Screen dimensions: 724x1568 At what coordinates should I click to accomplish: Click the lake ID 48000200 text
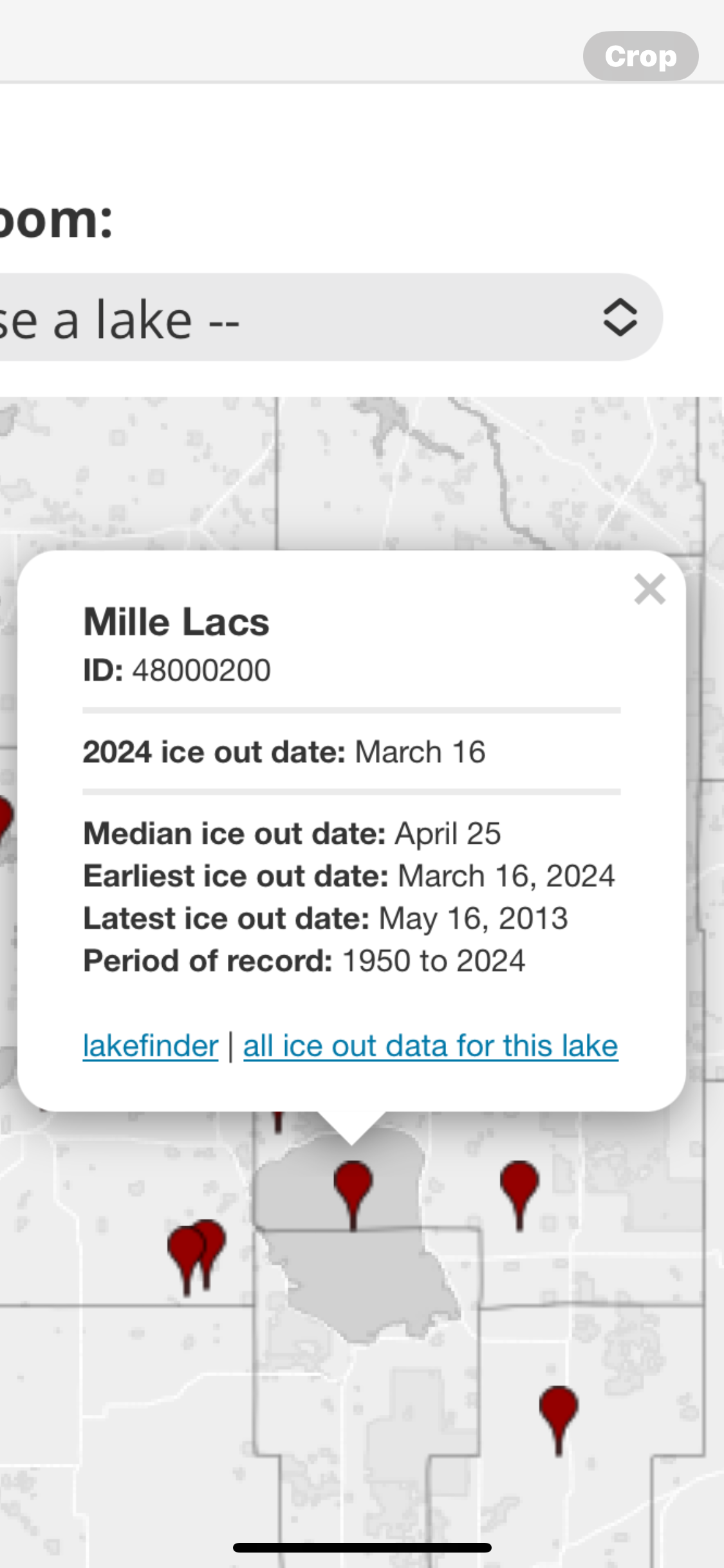(x=201, y=670)
